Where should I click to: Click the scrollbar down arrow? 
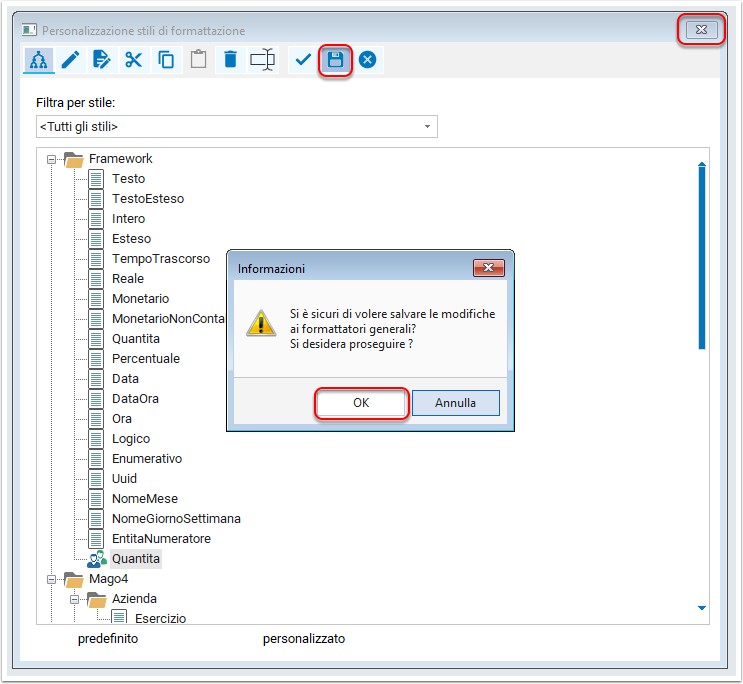click(702, 608)
